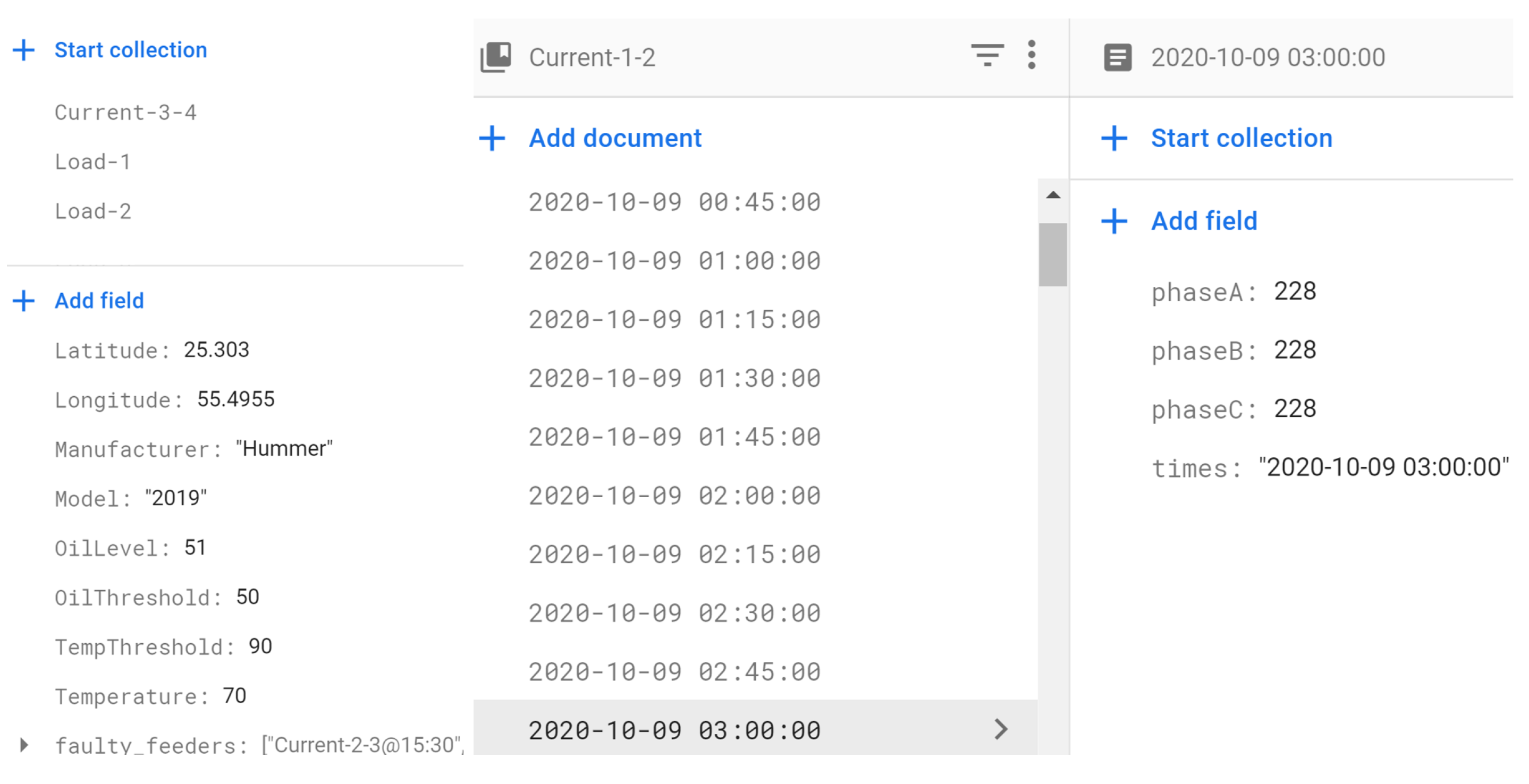Screen dimensions: 1529x784
Task: Click Start collection in the document panel
Action: 1241,138
